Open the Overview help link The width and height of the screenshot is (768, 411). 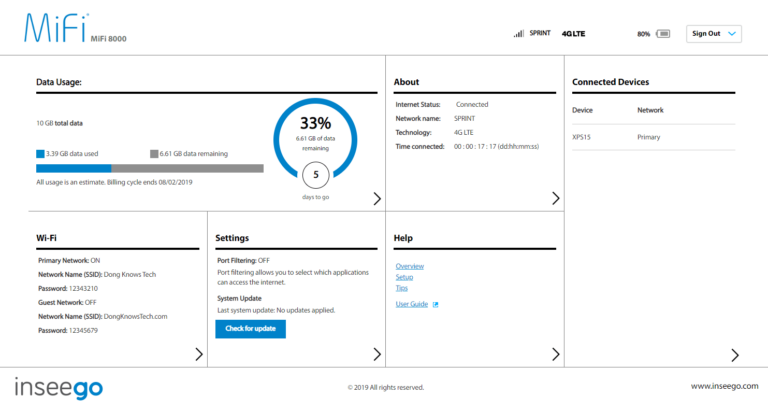(410, 266)
